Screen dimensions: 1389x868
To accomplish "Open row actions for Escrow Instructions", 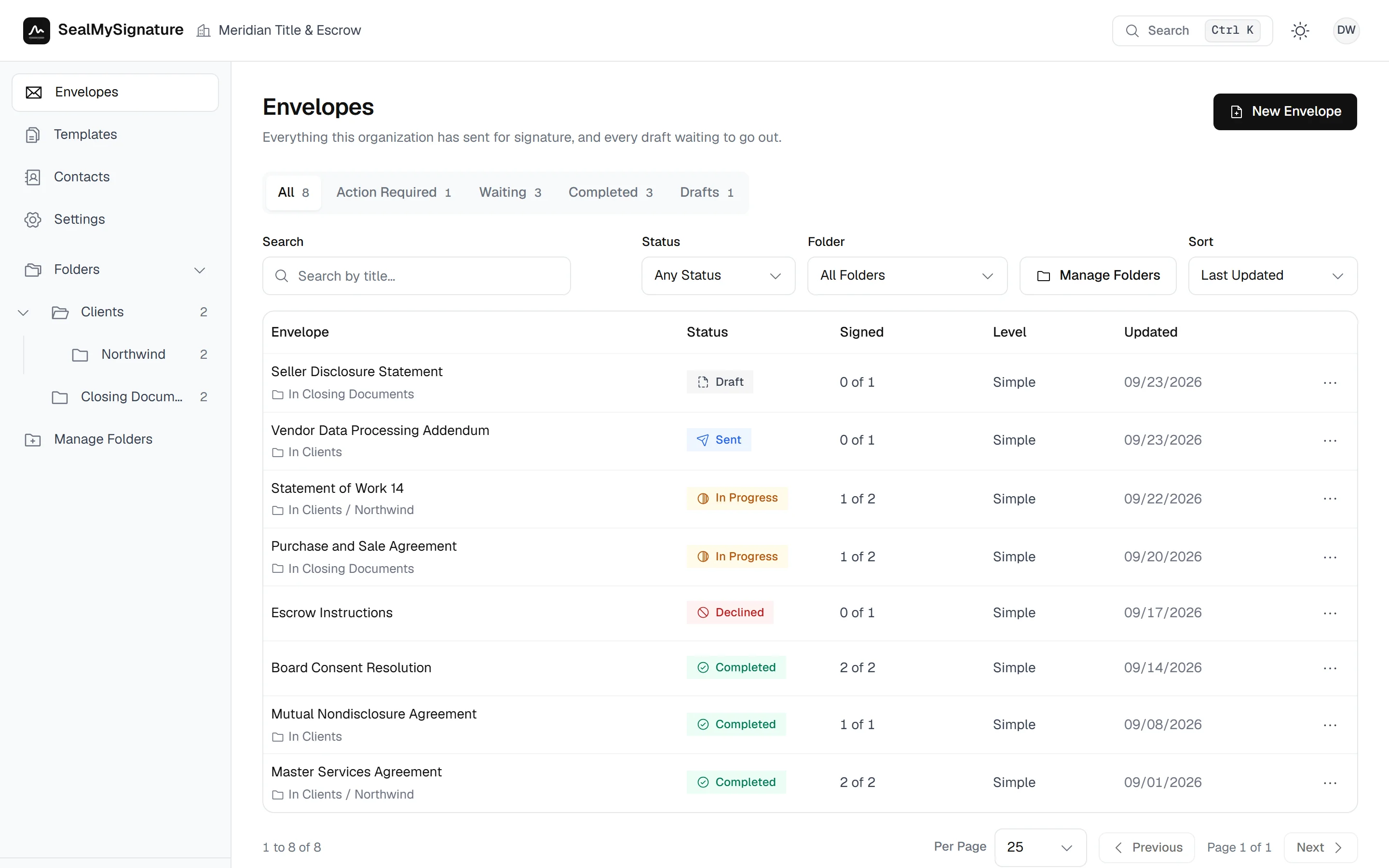I will [x=1330, y=613].
